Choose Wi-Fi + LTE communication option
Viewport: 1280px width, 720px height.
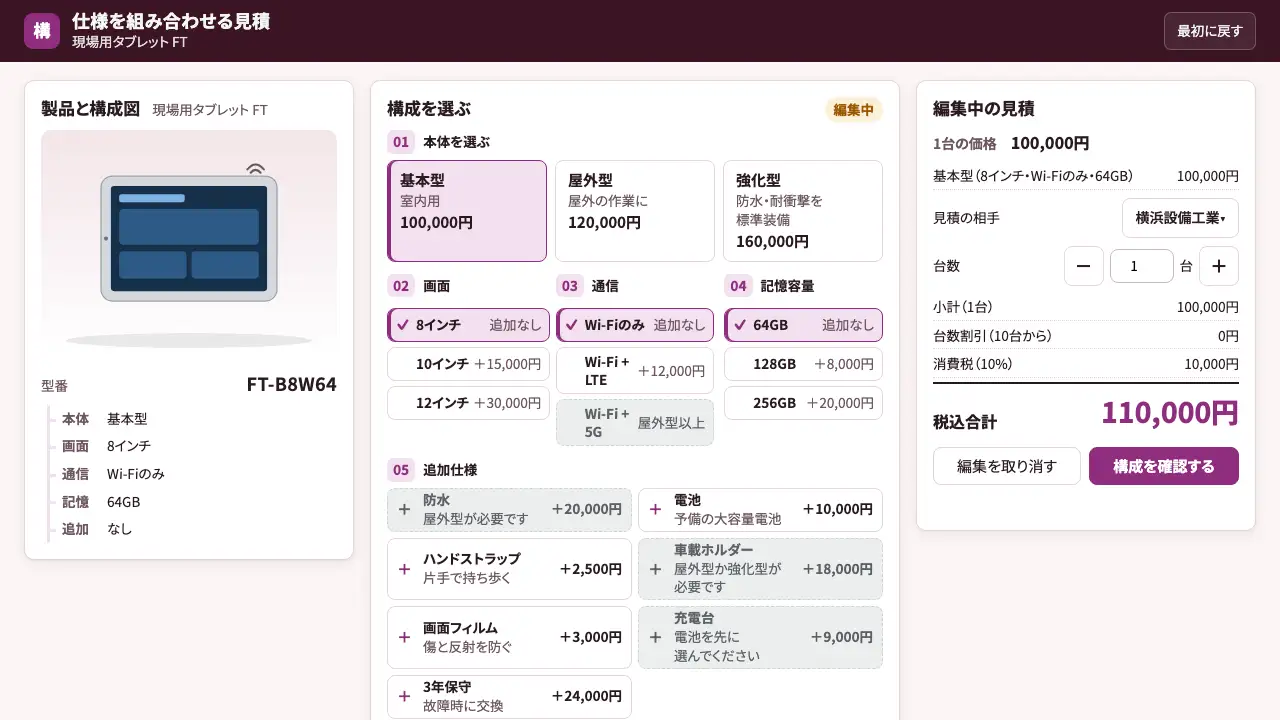coord(635,371)
